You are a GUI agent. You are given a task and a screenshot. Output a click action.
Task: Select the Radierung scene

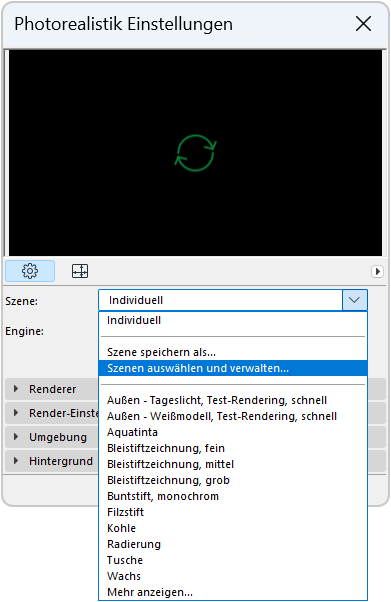(x=233, y=544)
